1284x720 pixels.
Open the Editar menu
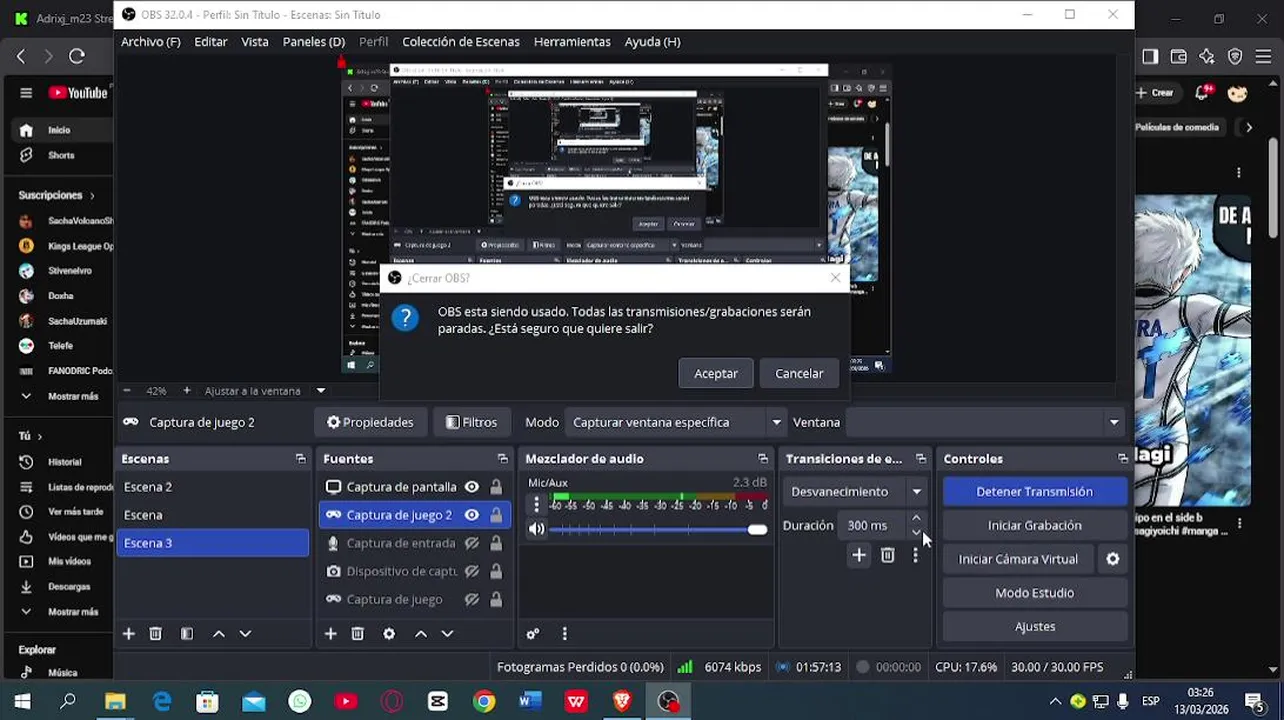coord(210,42)
